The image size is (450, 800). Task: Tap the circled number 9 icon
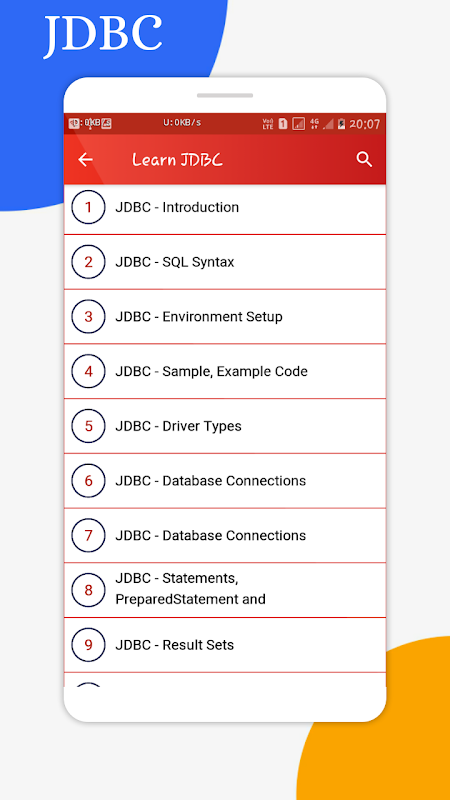[88, 645]
